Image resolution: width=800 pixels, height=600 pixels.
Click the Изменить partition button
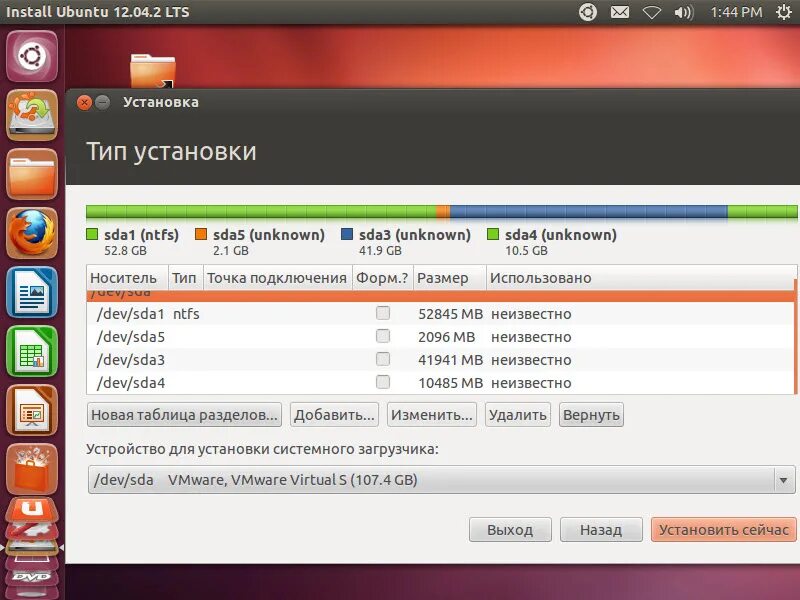[432, 415]
